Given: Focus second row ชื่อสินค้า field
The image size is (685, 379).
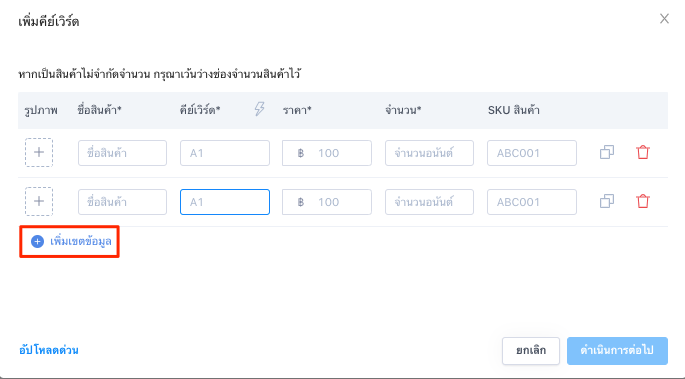Looking at the screenshot, I should pyautogui.click(x=122, y=202).
